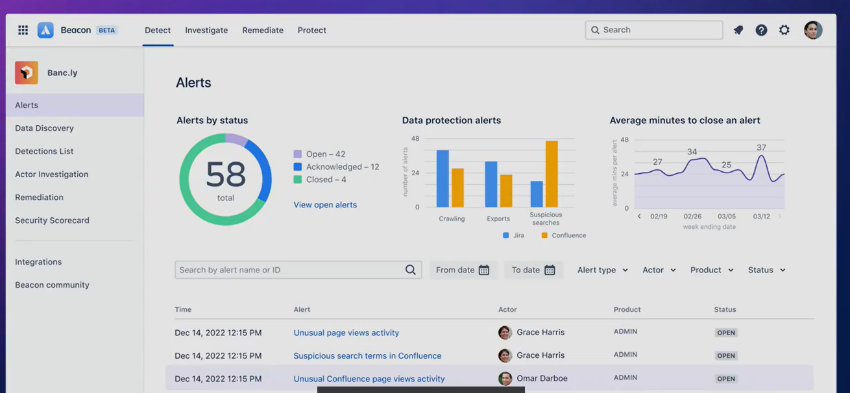Click the next week arrow under chart
The height and width of the screenshot is (393, 850).
click(x=780, y=216)
